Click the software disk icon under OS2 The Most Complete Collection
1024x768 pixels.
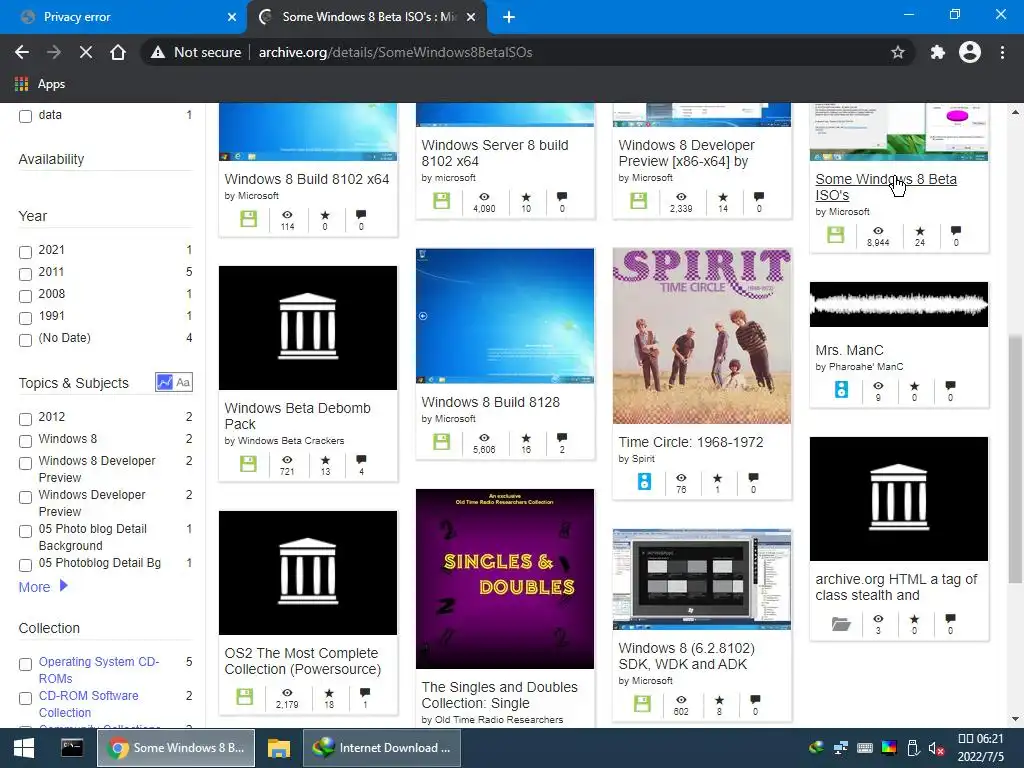tap(244, 696)
